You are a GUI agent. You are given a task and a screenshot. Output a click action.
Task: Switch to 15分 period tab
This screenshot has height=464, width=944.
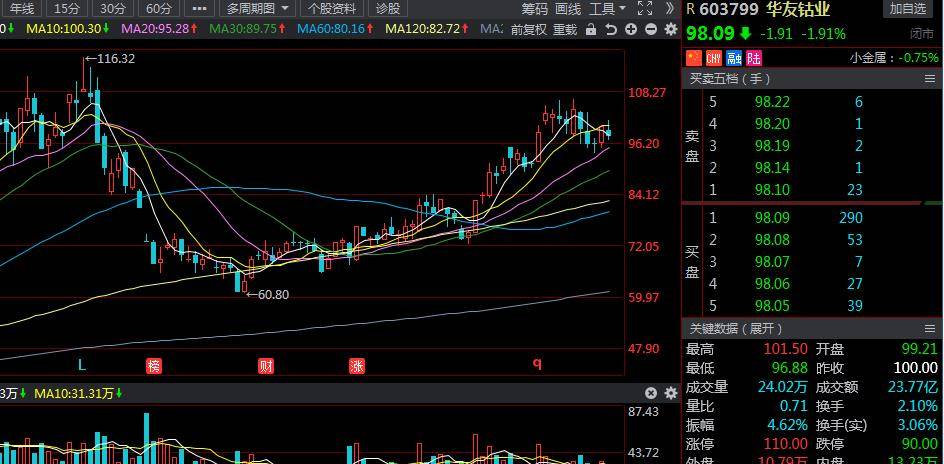pyautogui.click(x=66, y=8)
